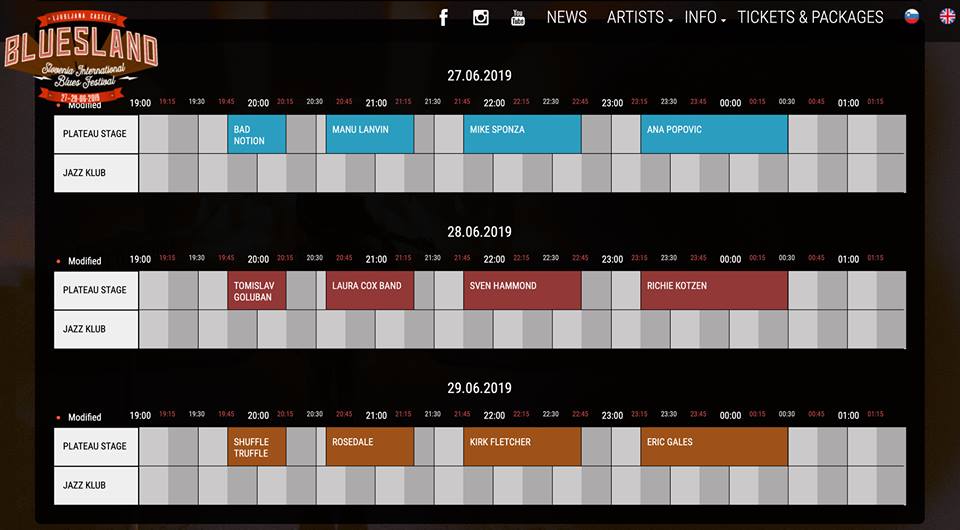
Task: Open the News menu item
Action: (x=567, y=17)
